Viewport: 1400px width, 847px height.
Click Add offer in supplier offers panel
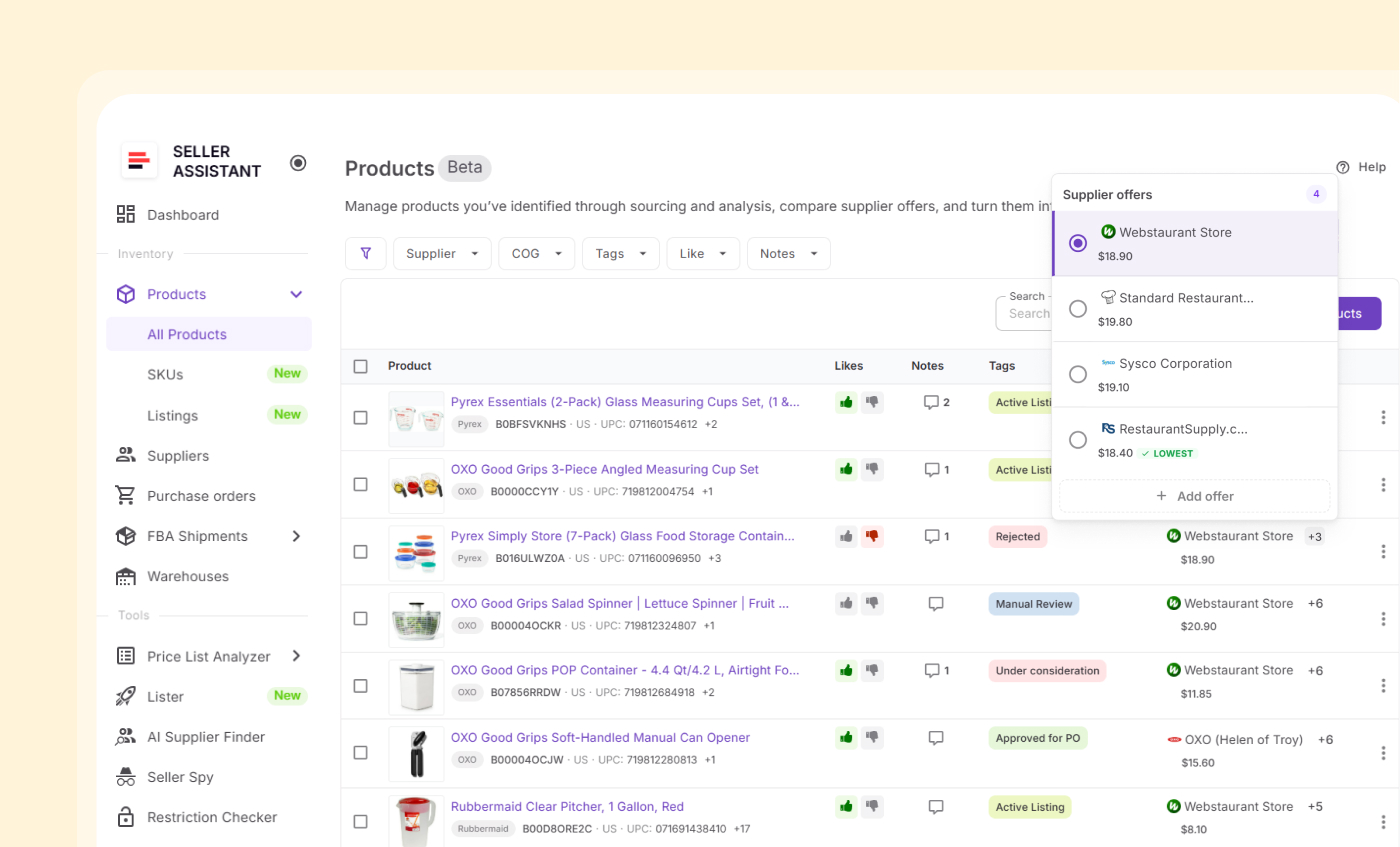pyautogui.click(x=1194, y=496)
